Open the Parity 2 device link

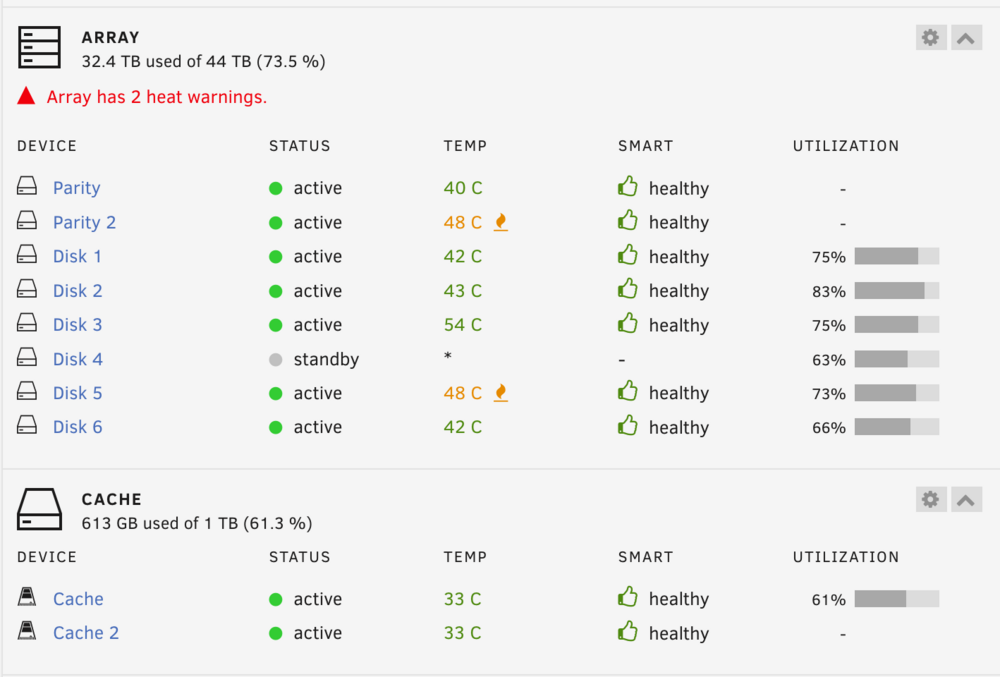point(84,222)
